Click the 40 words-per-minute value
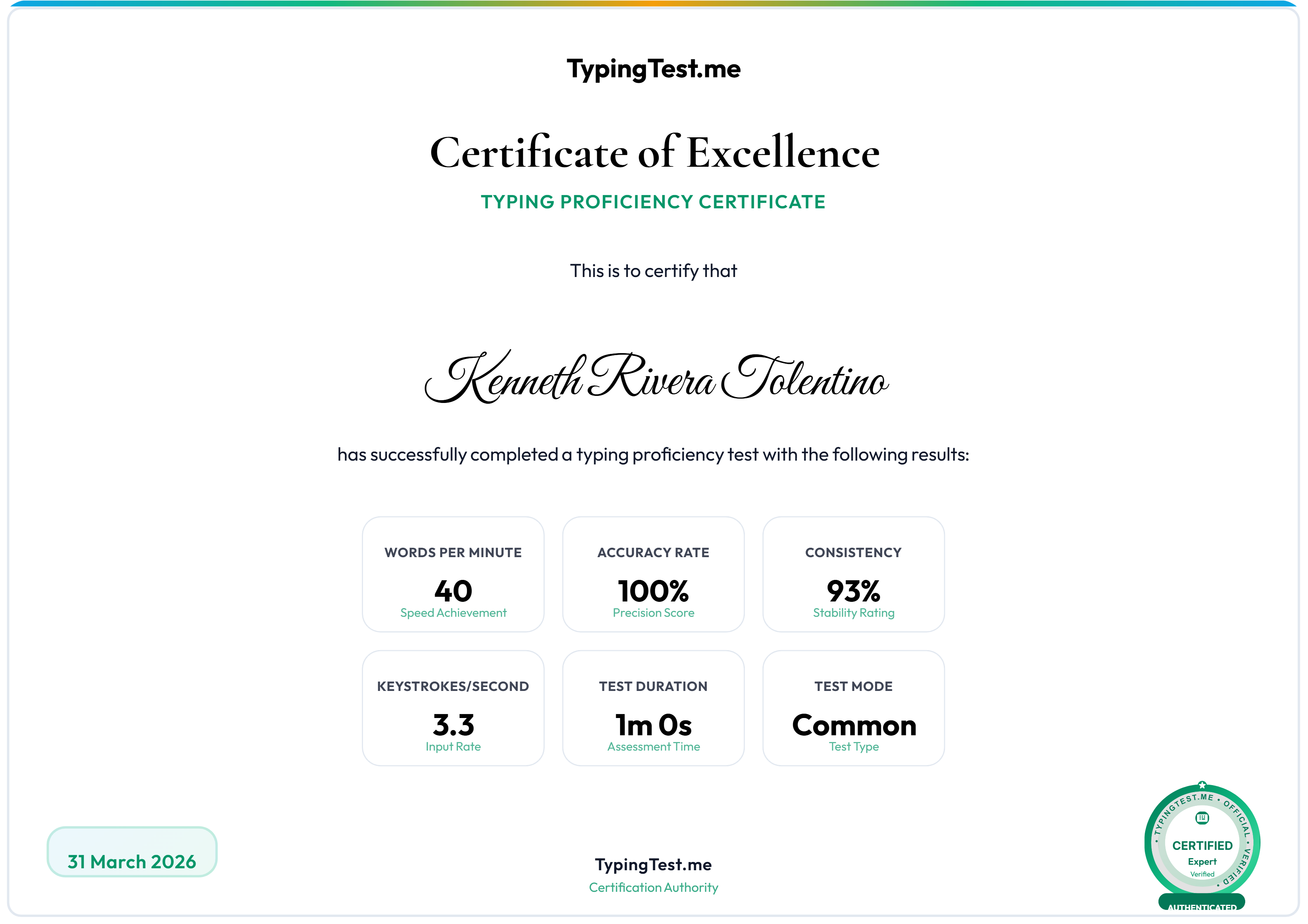 tap(454, 591)
